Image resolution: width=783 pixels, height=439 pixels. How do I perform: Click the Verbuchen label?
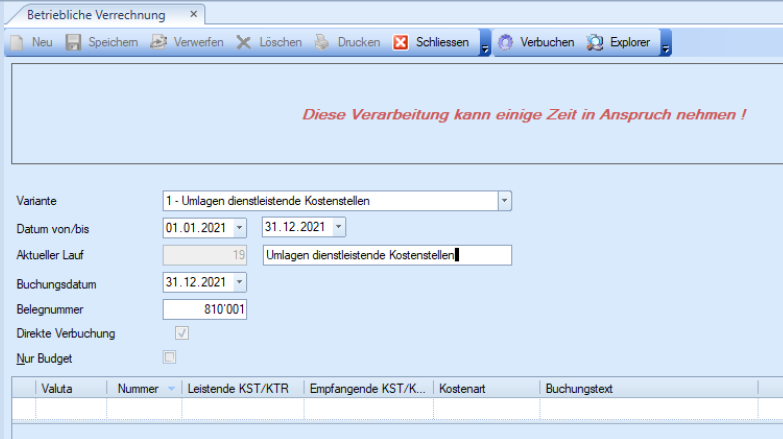547,42
